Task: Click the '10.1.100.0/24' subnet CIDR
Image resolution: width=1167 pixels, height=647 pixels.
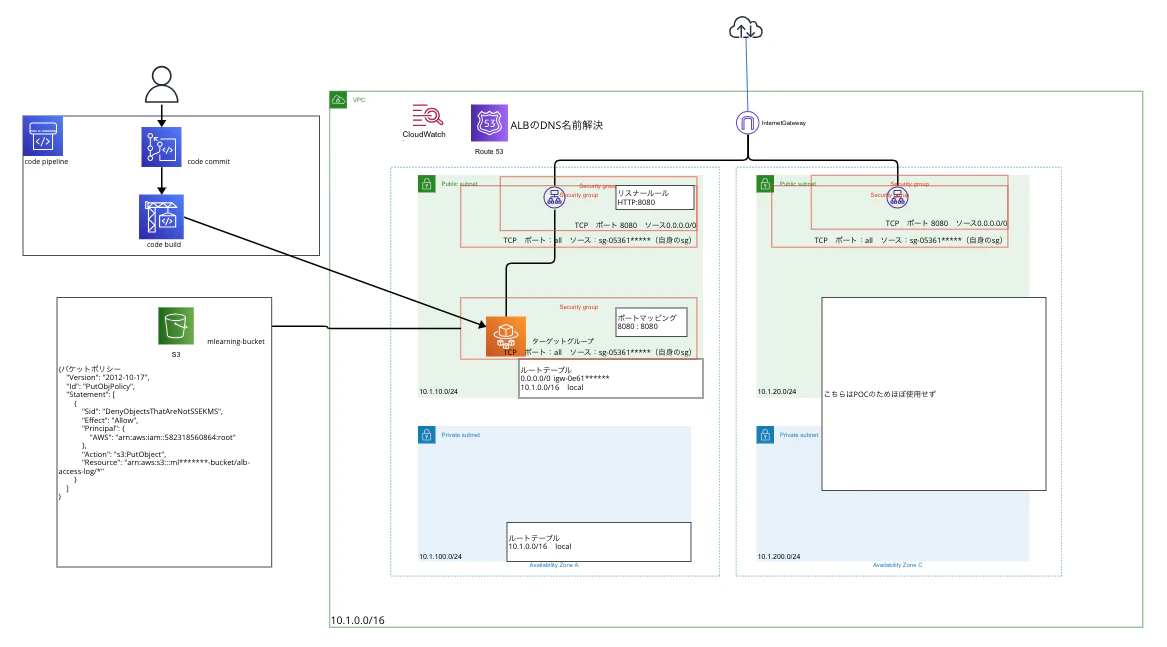Action: [441, 556]
